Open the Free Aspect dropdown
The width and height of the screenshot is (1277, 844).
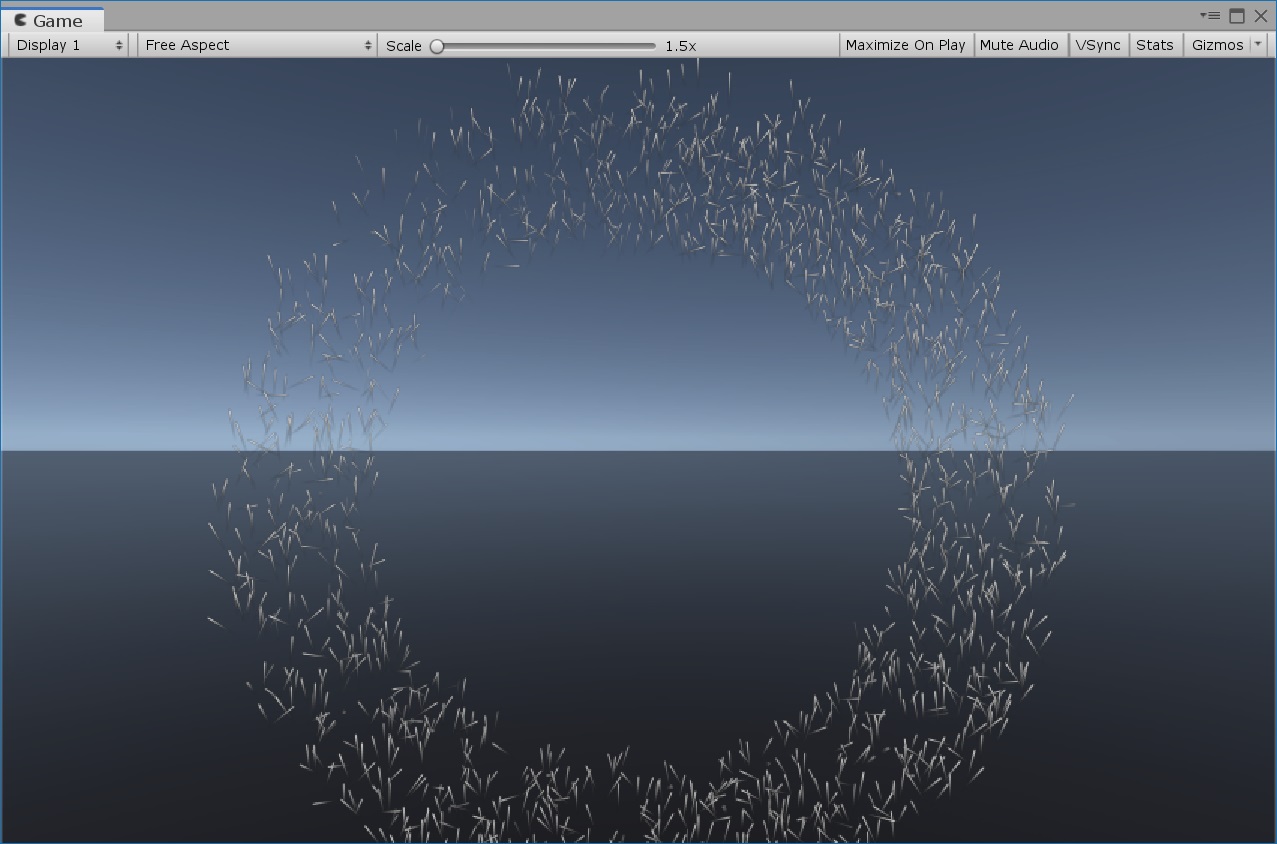(257, 45)
